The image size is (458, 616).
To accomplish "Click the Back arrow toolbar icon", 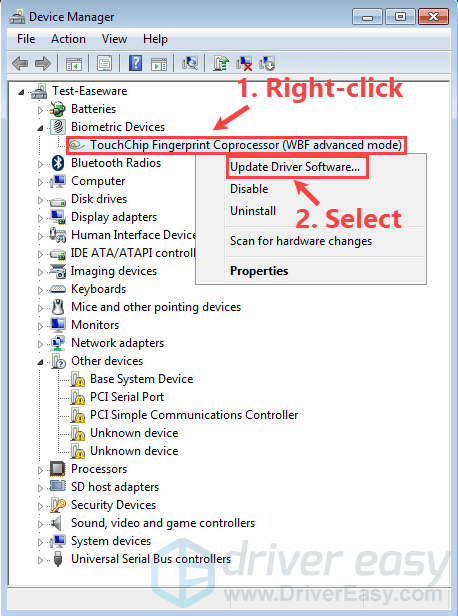I will 20,63.
